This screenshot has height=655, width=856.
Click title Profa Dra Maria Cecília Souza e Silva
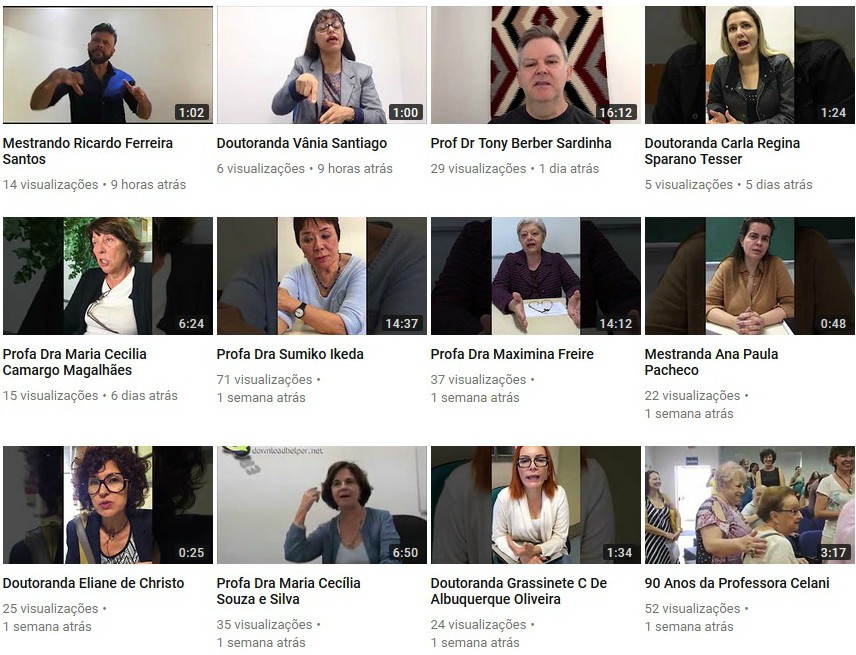tap(288, 591)
